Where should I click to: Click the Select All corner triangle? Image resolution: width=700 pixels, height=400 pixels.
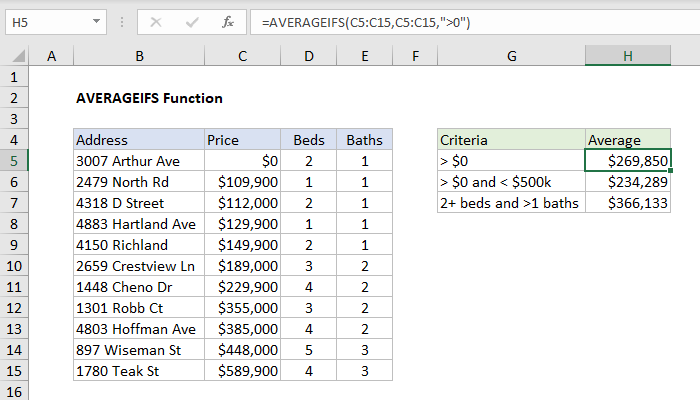coord(19,56)
